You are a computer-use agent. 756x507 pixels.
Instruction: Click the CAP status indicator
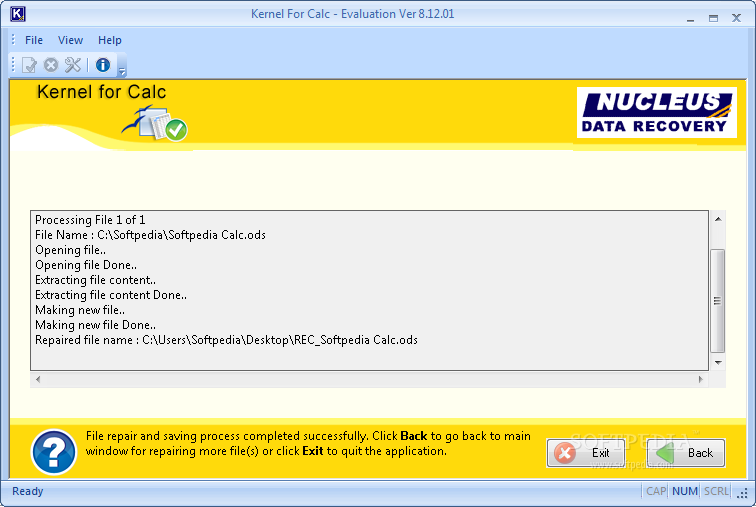[656, 491]
